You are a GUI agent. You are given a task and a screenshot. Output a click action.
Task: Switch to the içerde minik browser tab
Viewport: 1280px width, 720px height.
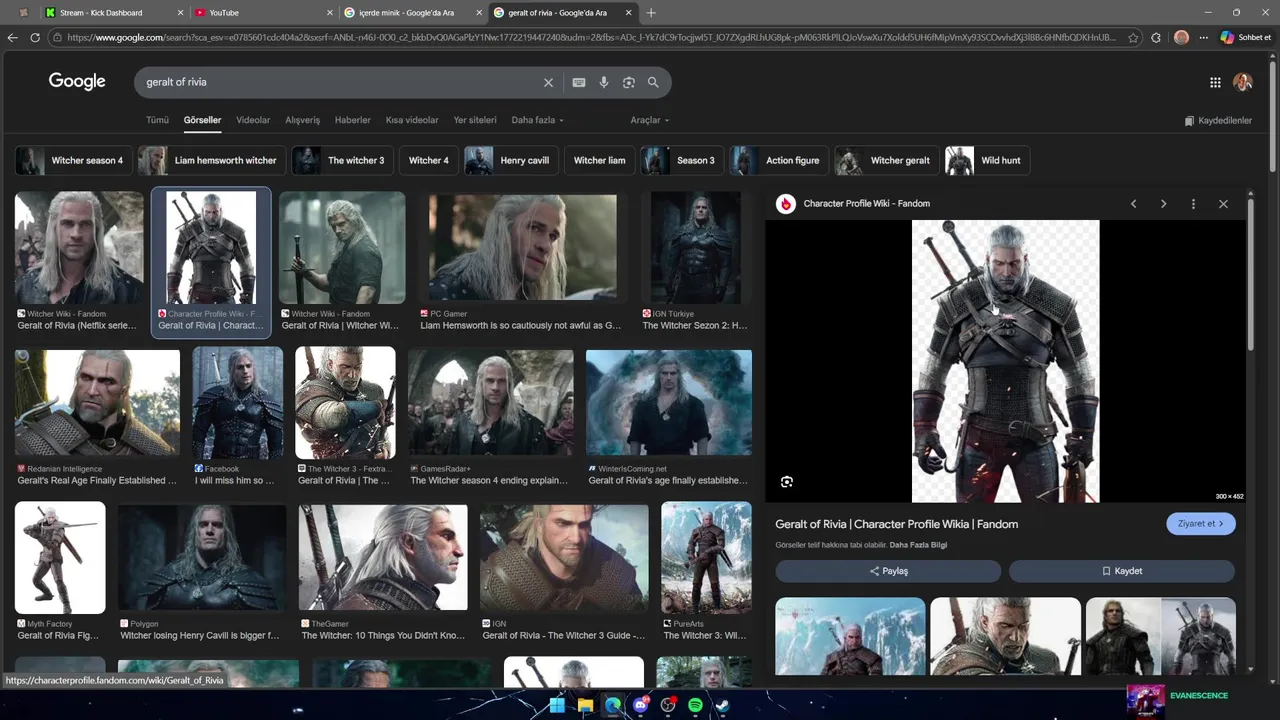tap(412, 13)
